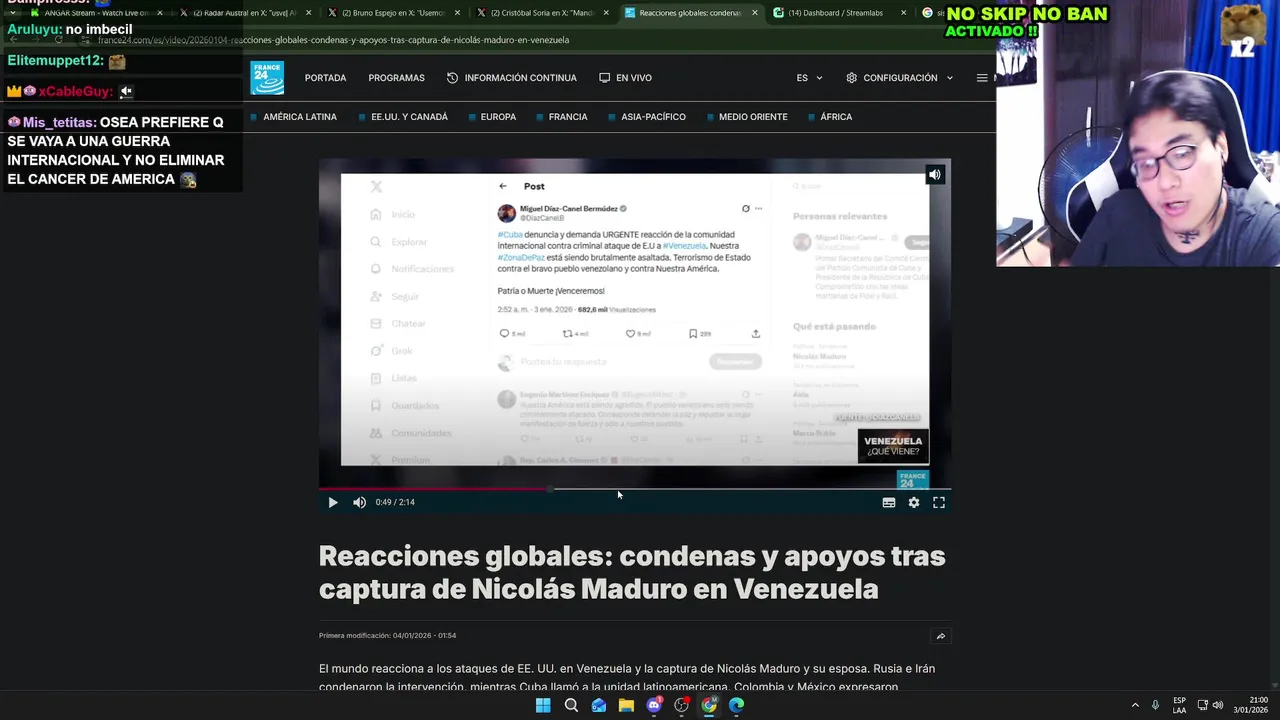Image resolution: width=1280 pixels, height=720 pixels.
Task: Open the hamburger menu icon
Action: 982,78
